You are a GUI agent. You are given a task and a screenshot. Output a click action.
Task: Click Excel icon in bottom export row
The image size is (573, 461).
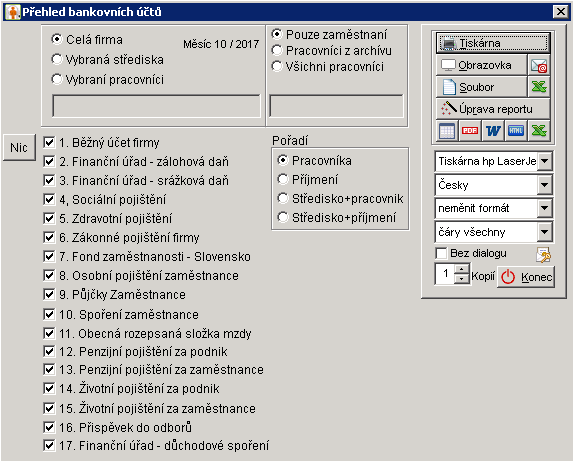[x=539, y=130]
